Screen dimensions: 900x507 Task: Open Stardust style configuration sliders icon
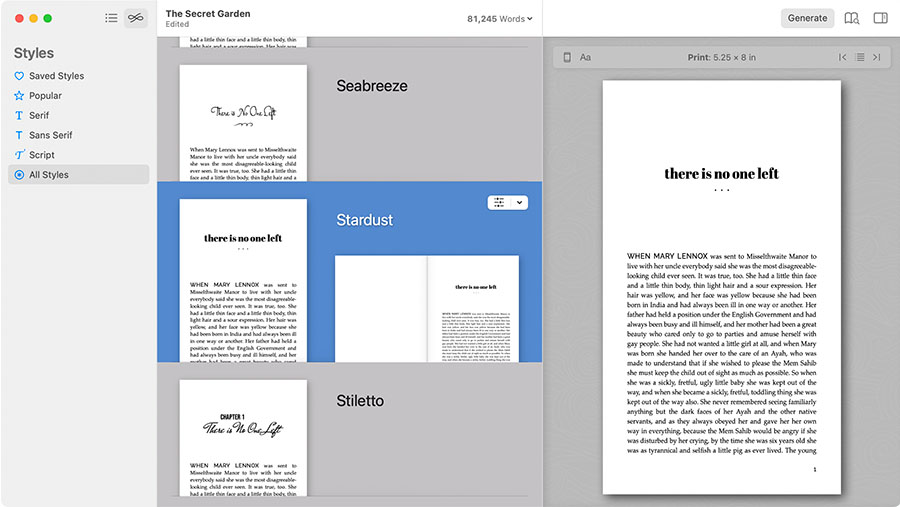pos(499,202)
